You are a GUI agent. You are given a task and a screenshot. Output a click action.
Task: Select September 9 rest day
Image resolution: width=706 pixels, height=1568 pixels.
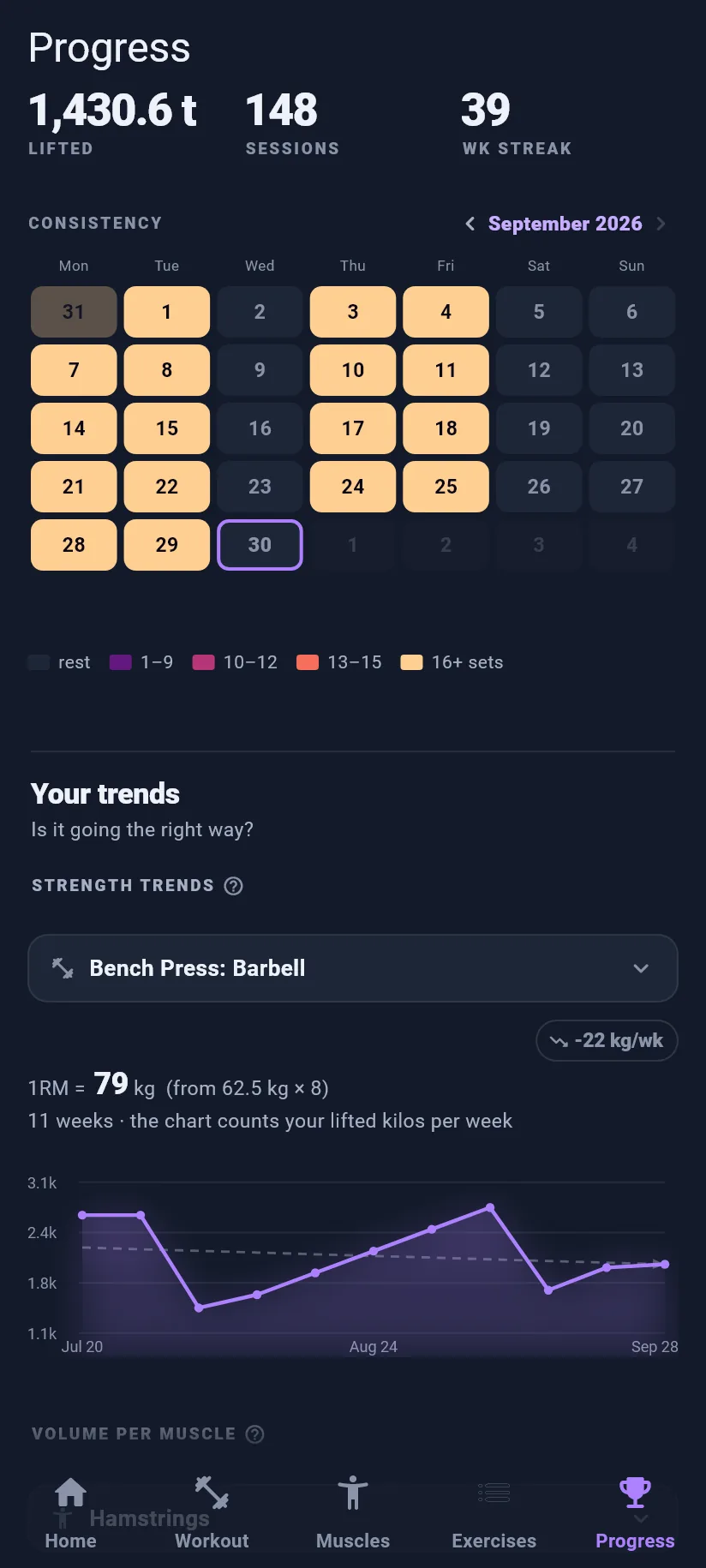260,370
